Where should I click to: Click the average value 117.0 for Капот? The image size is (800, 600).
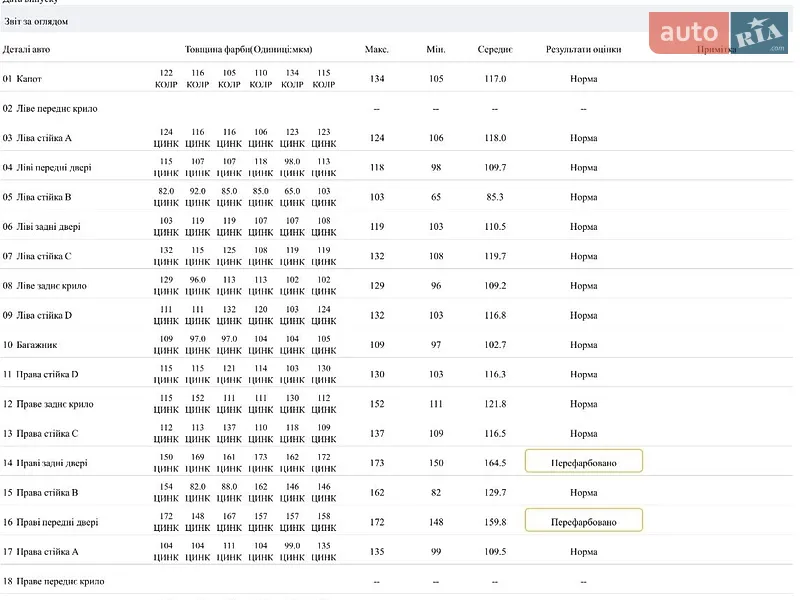[x=495, y=79]
